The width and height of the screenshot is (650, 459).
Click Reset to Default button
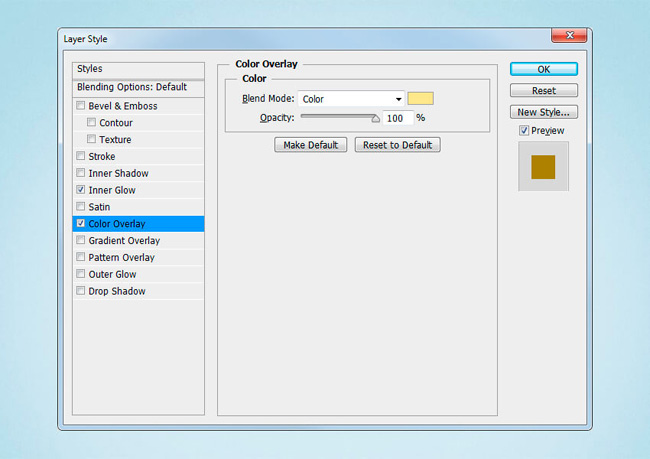tap(398, 145)
